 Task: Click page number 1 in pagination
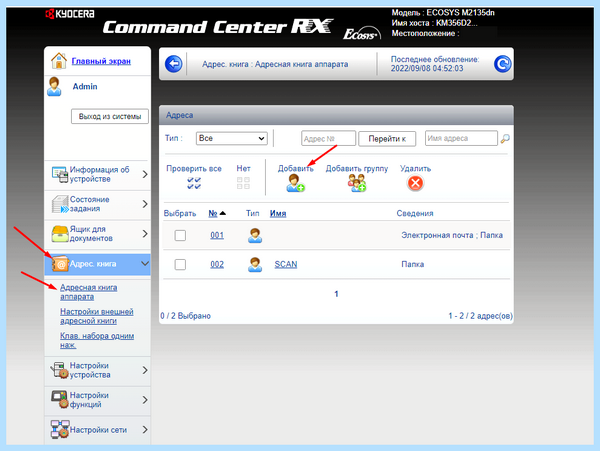(336, 294)
